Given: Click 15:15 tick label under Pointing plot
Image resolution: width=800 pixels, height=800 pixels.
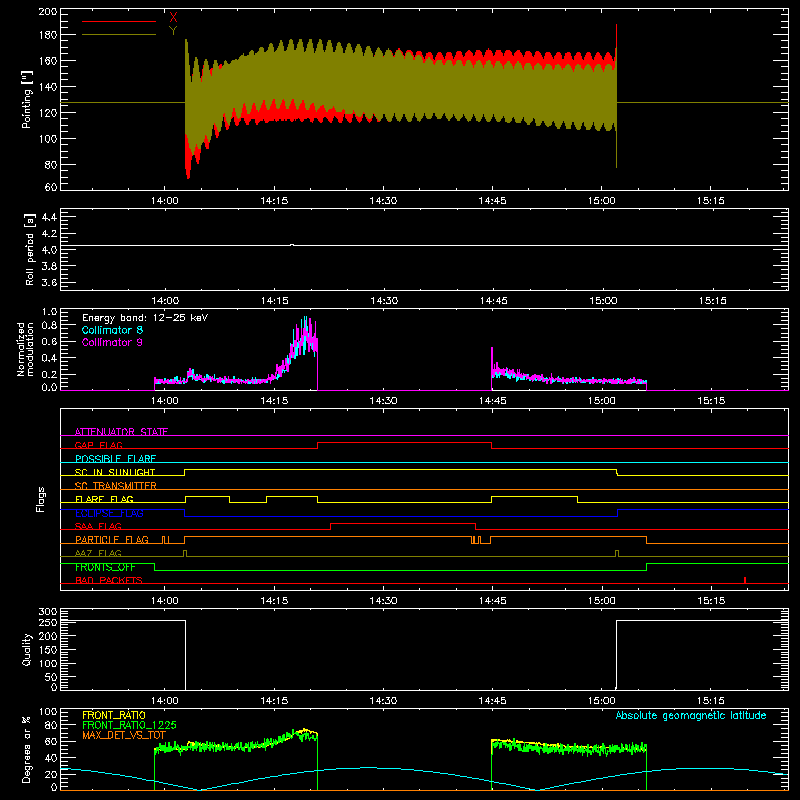Looking at the screenshot, I should (711, 201).
